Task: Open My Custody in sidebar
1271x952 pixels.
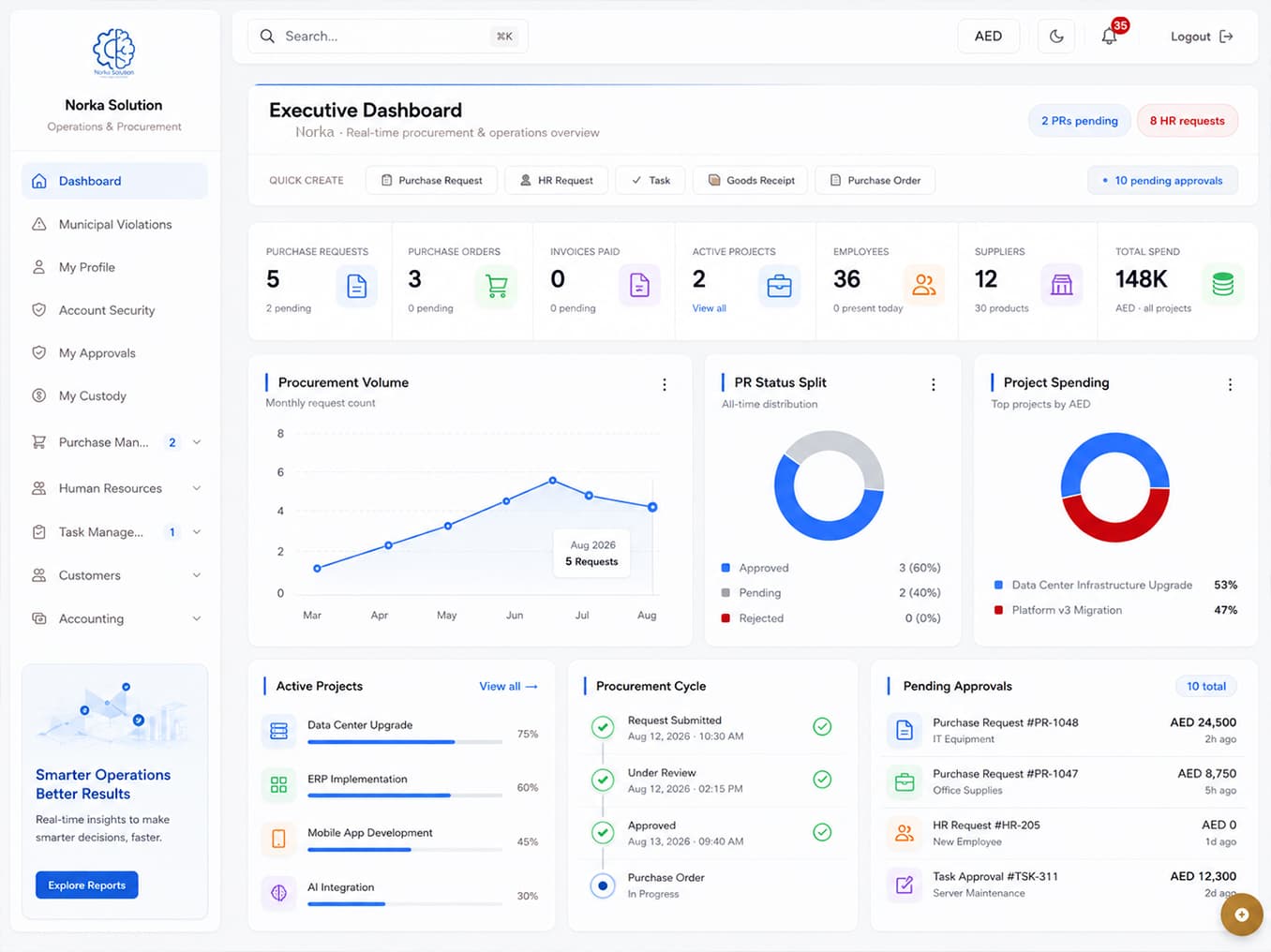Action: [x=114, y=396]
